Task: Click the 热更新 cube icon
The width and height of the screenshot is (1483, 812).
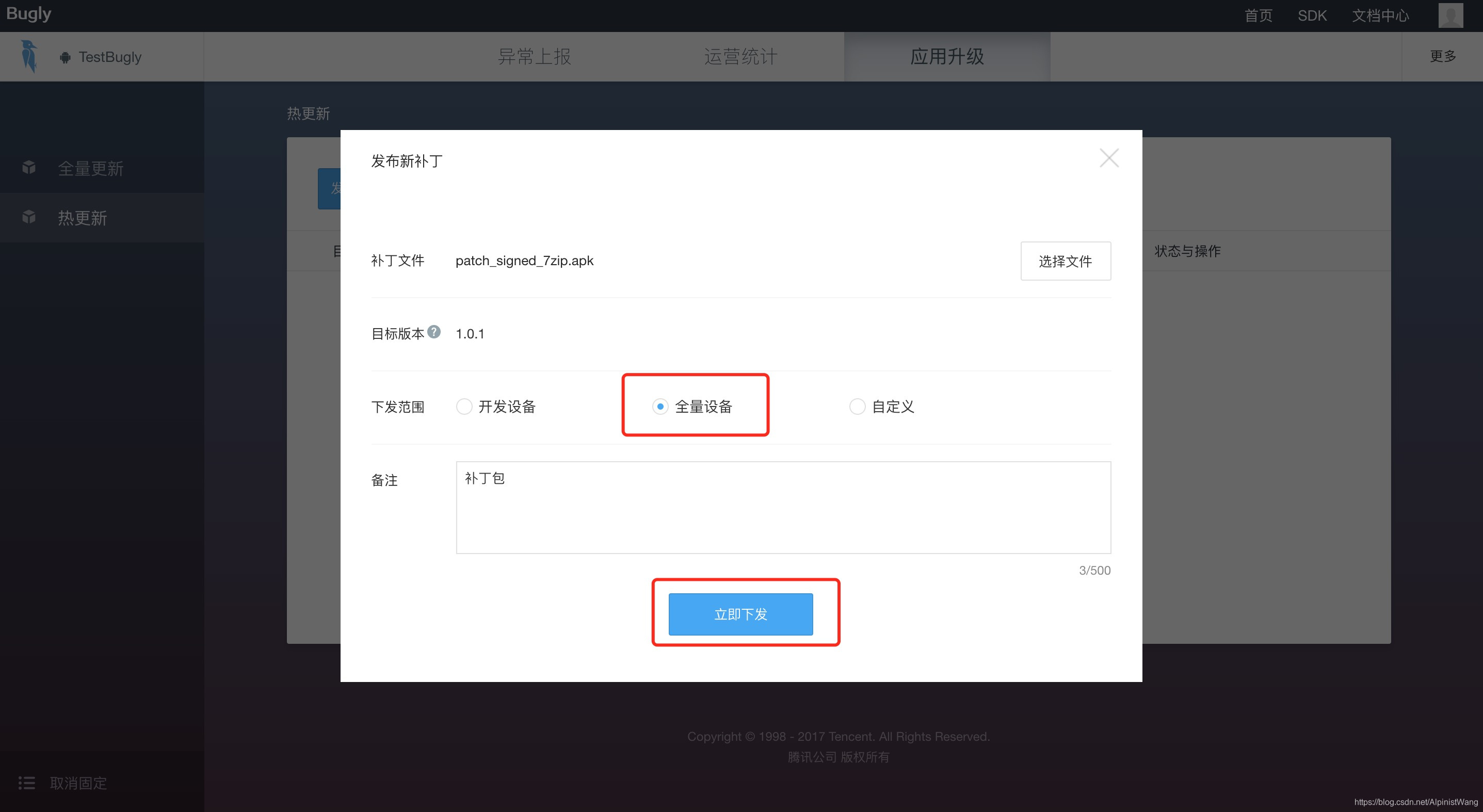Action: tap(29, 217)
